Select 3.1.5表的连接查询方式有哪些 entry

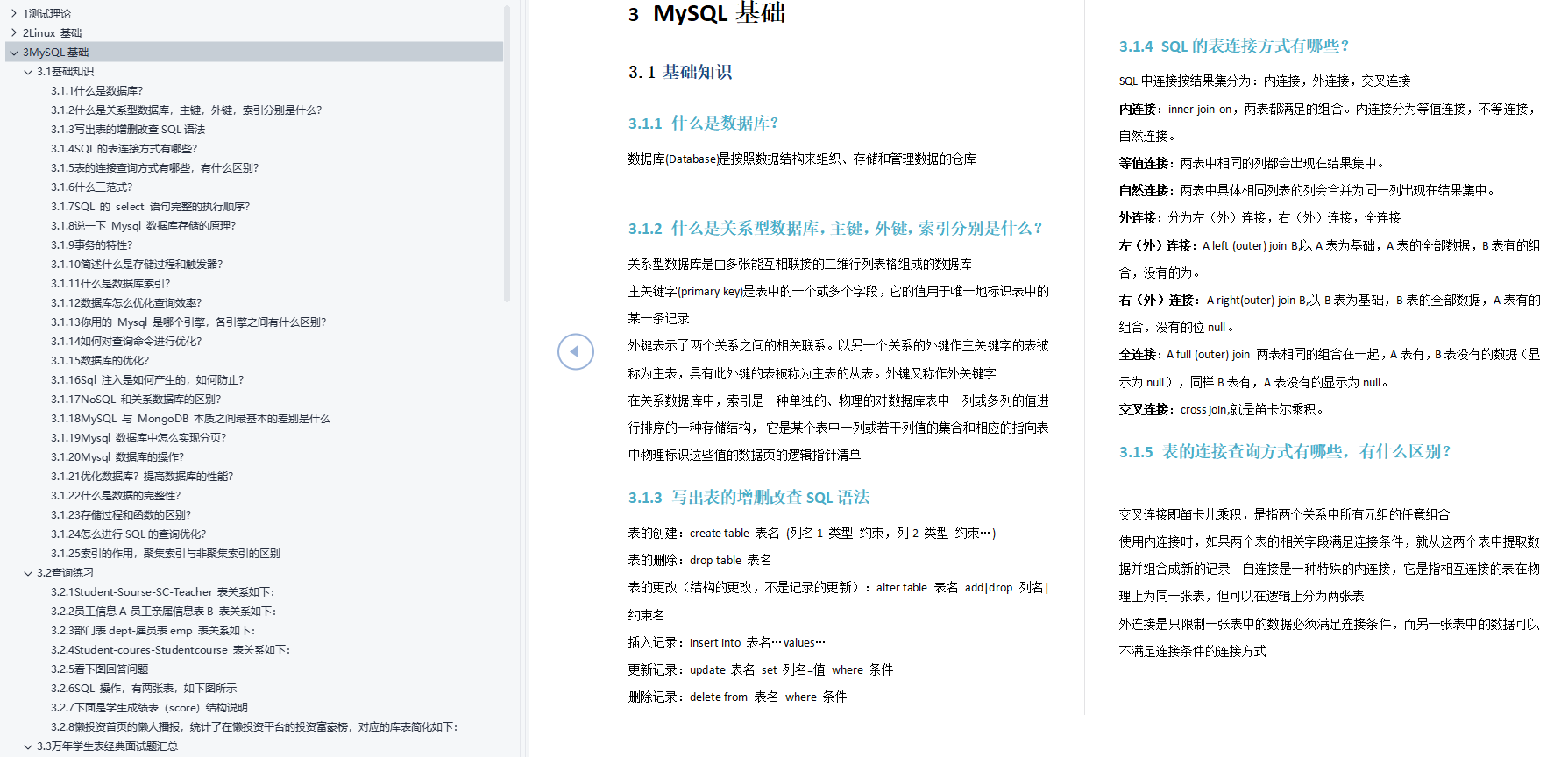tap(154, 167)
